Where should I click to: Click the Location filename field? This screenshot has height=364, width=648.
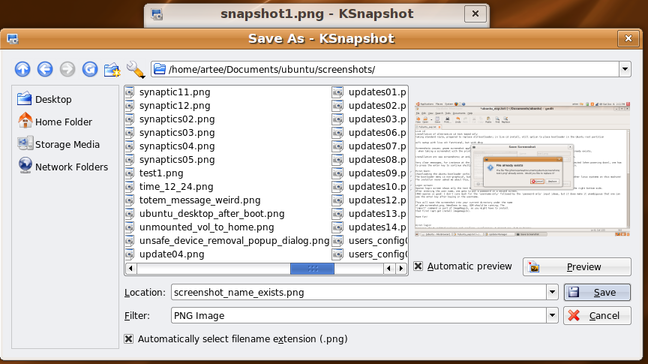[359, 292]
